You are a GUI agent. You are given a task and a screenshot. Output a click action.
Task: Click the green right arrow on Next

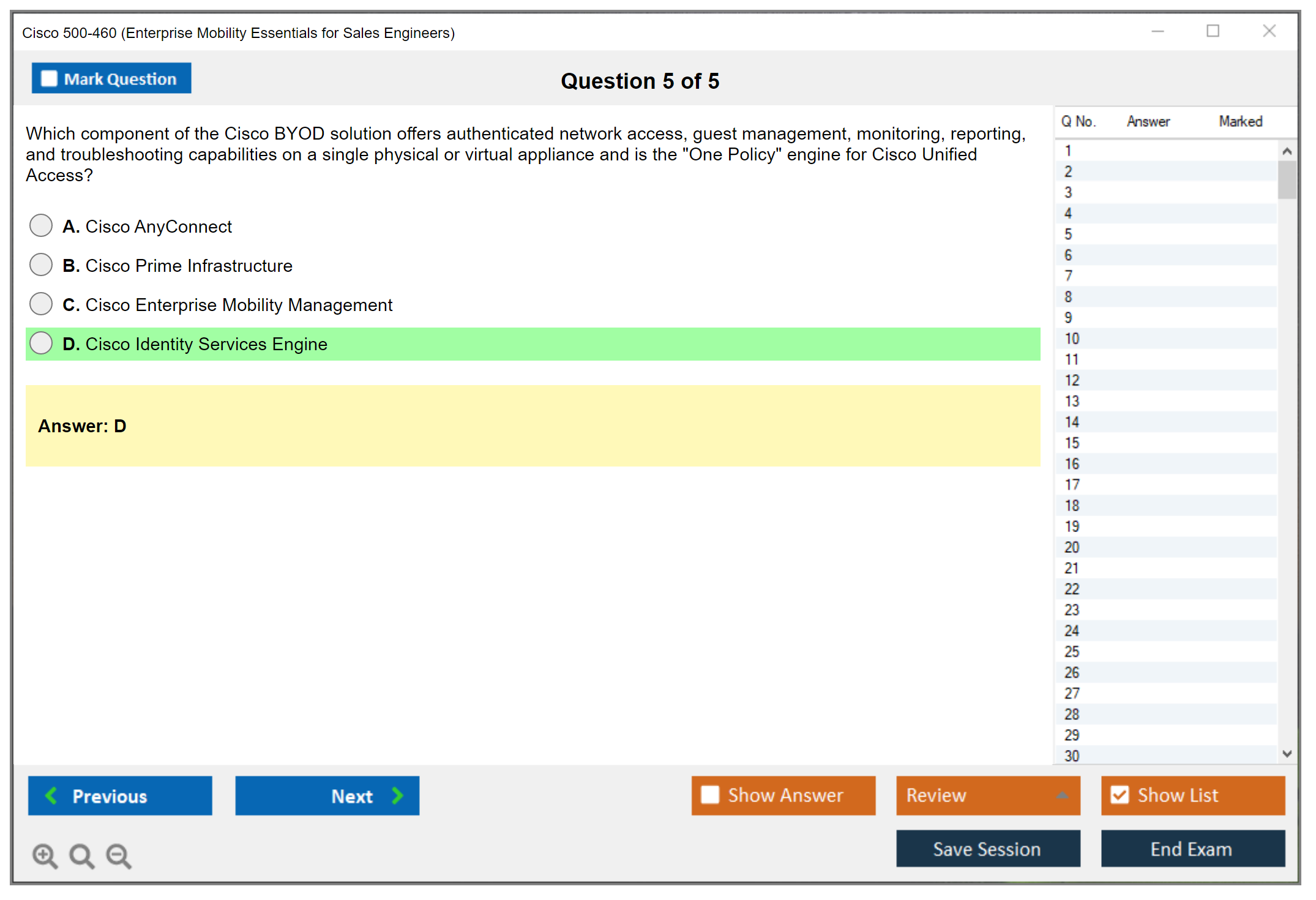click(x=398, y=795)
